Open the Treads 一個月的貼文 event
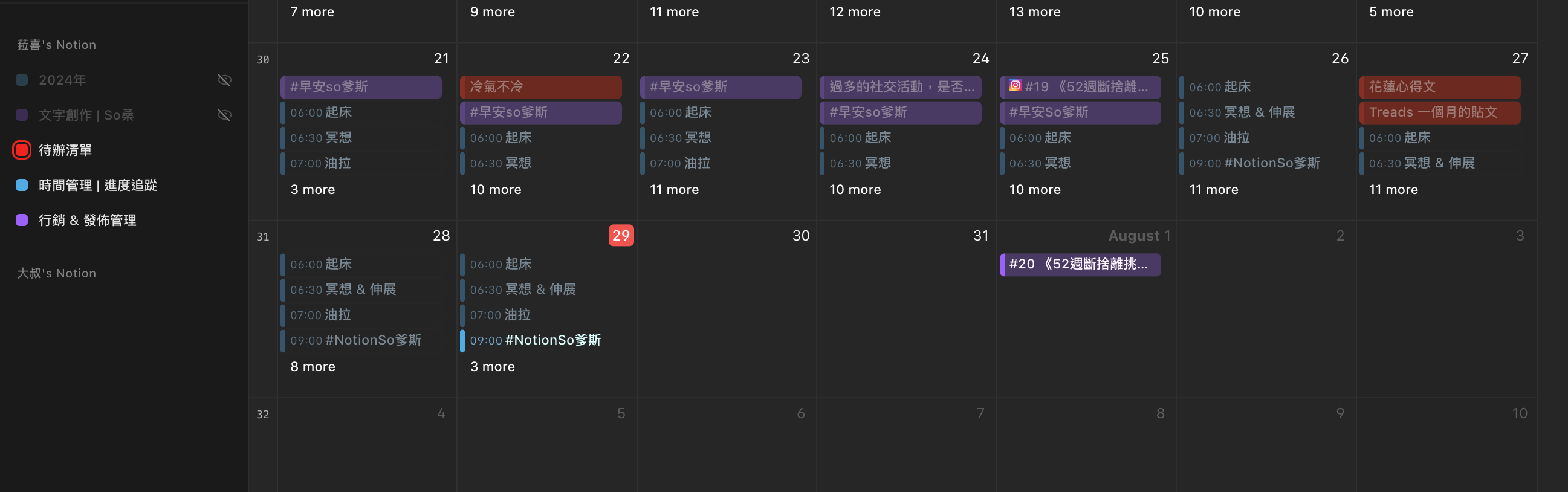 click(1439, 112)
